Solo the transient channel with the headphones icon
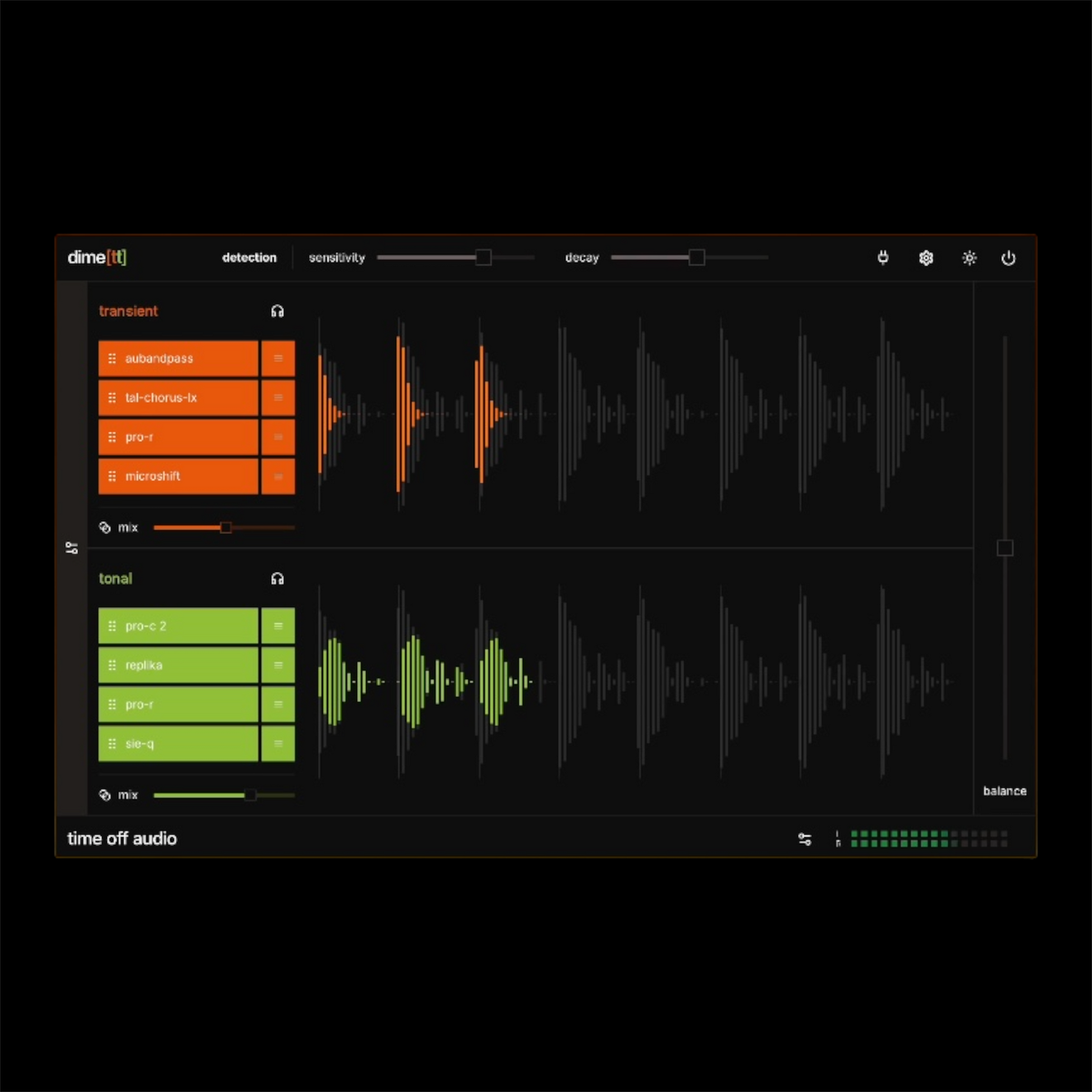This screenshot has height=1092, width=1092. click(x=277, y=311)
